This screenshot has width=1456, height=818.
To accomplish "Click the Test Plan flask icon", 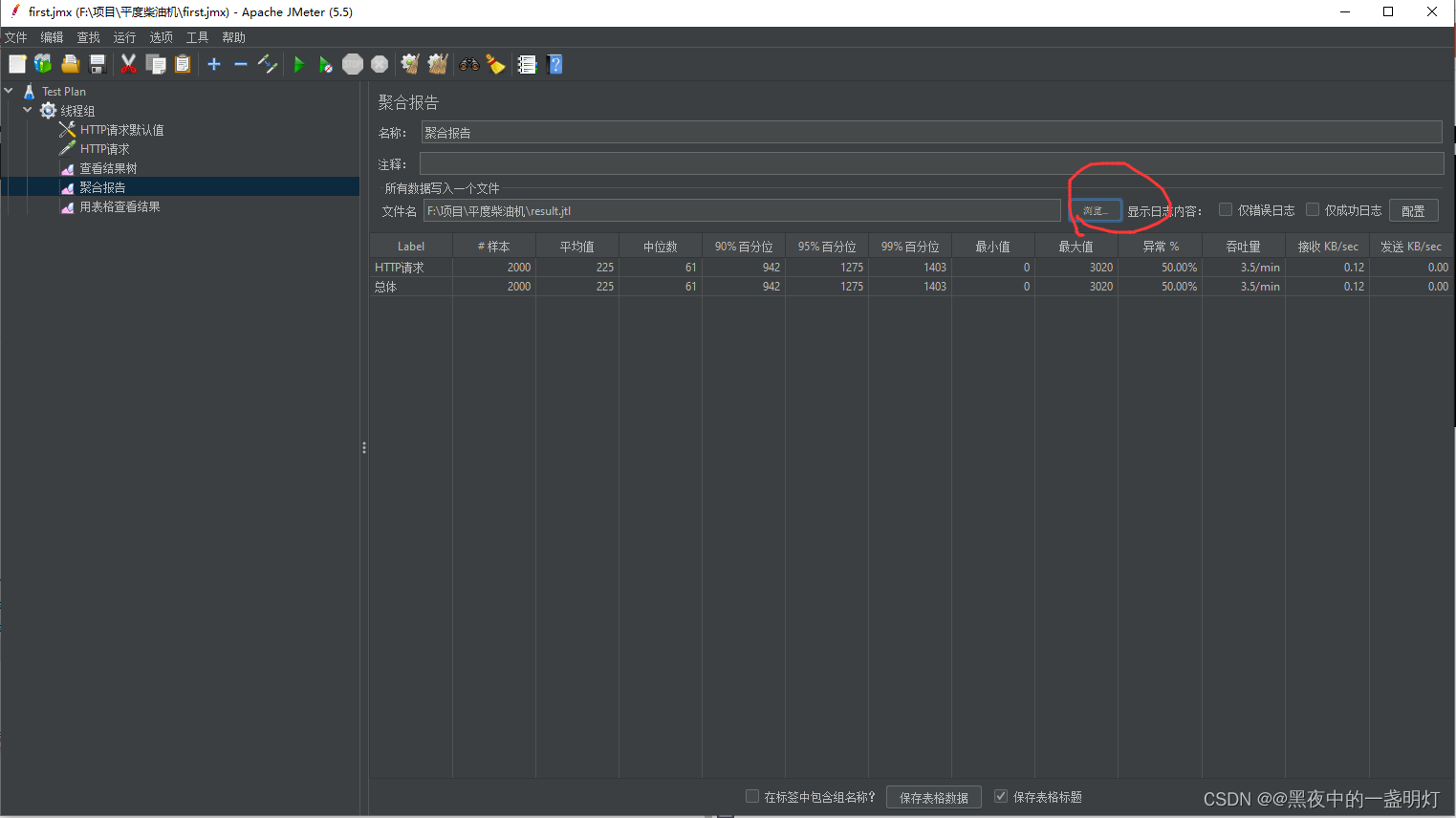I will pyautogui.click(x=30, y=92).
